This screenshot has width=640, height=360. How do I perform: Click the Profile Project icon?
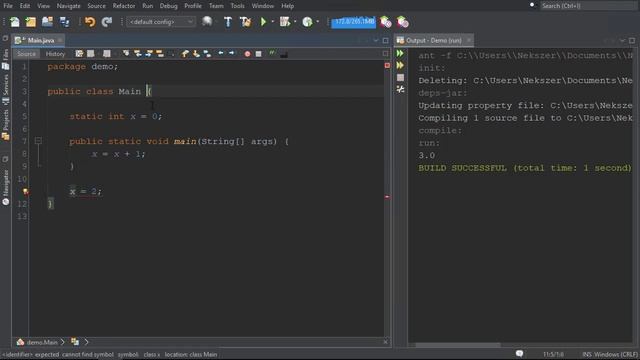pyautogui.click(x=307, y=22)
